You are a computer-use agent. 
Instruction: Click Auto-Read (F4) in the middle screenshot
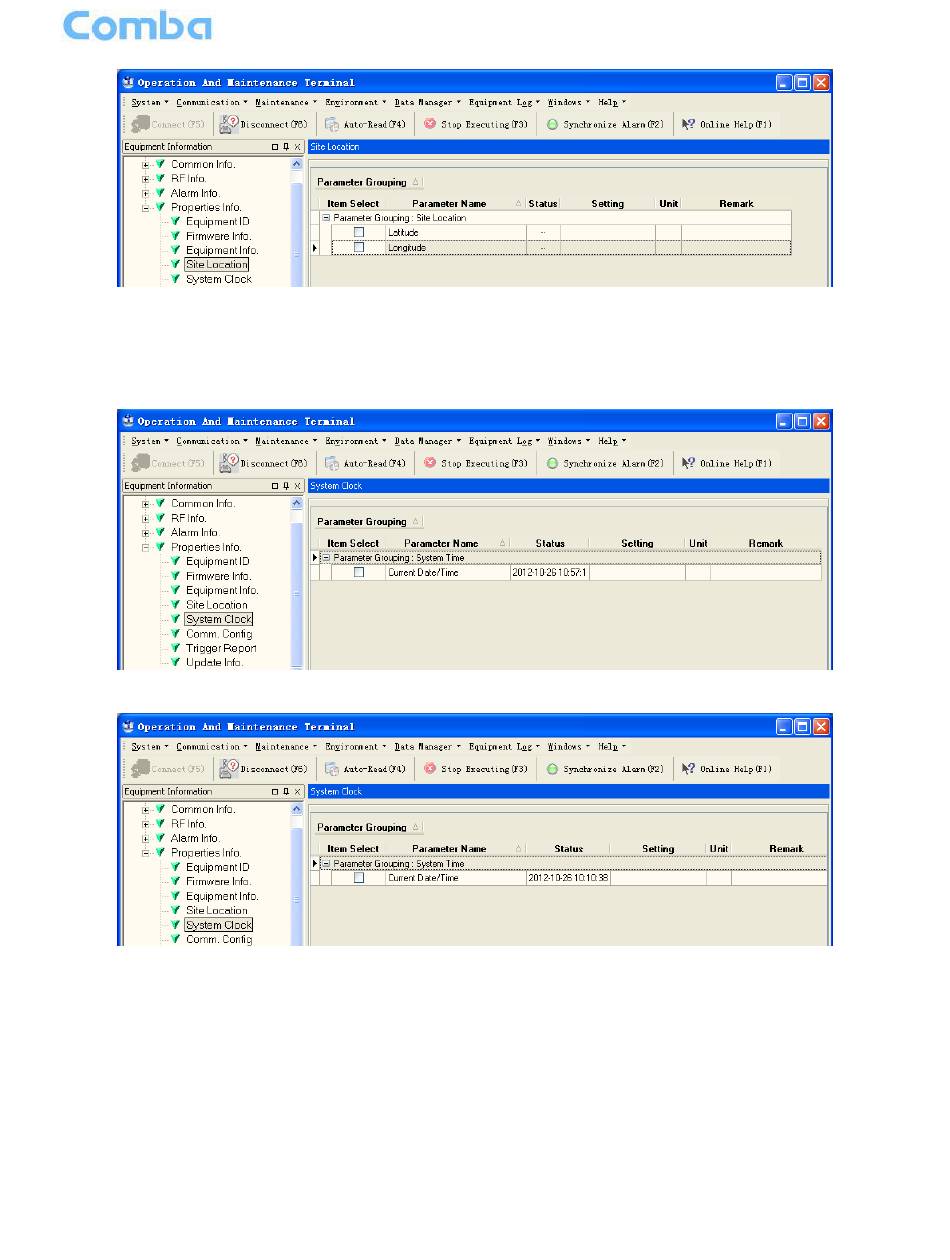pyautogui.click(x=366, y=464)
